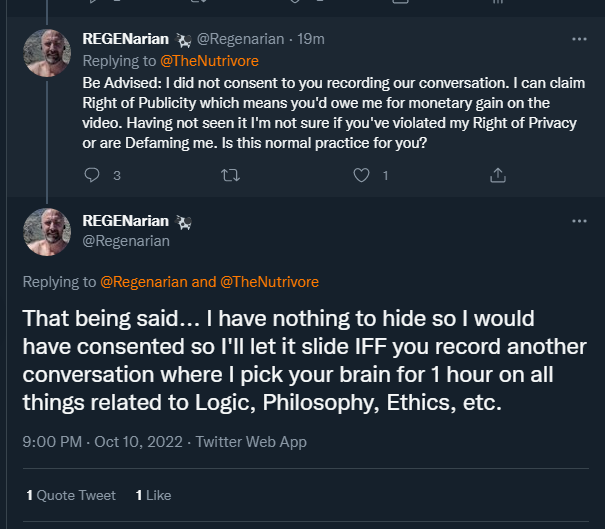The image size is (605, 529).
Task: Open the @TheNutrivore link in the main tweet's reply line
Action: [x=269, y=282]
